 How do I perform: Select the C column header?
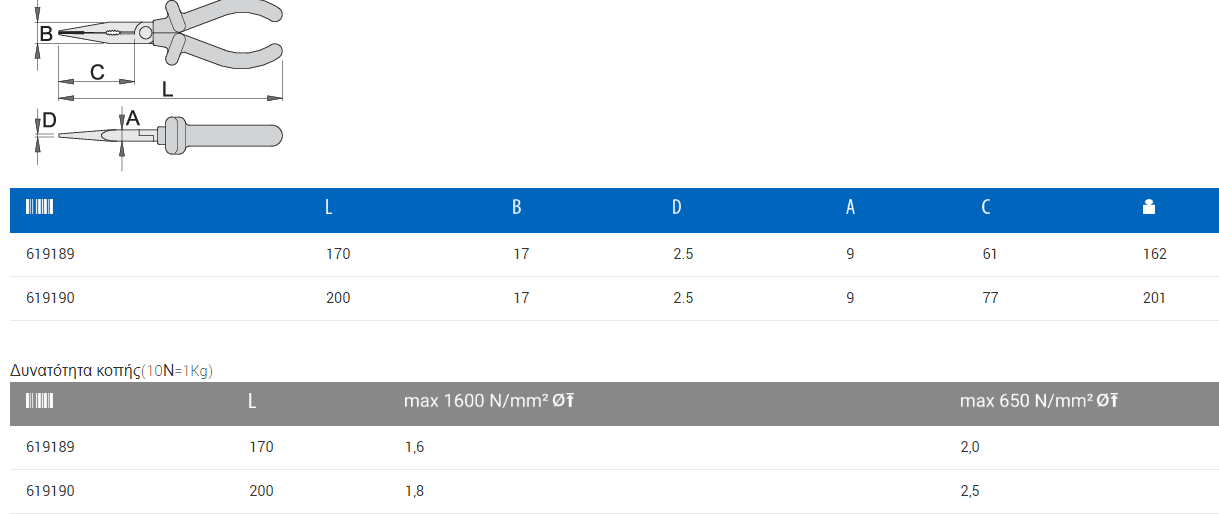point(986,208)
